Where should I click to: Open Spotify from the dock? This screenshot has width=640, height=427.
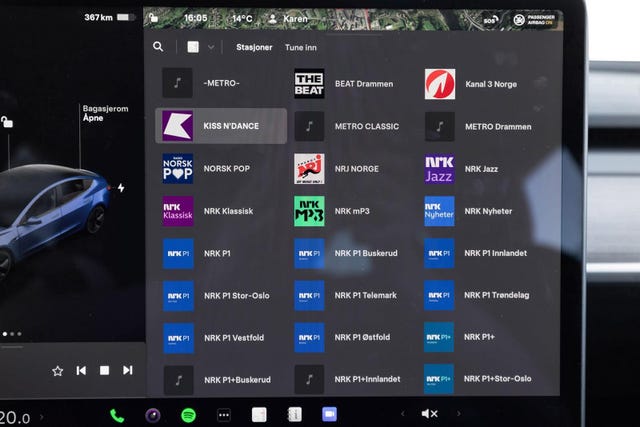pos(189,416)
